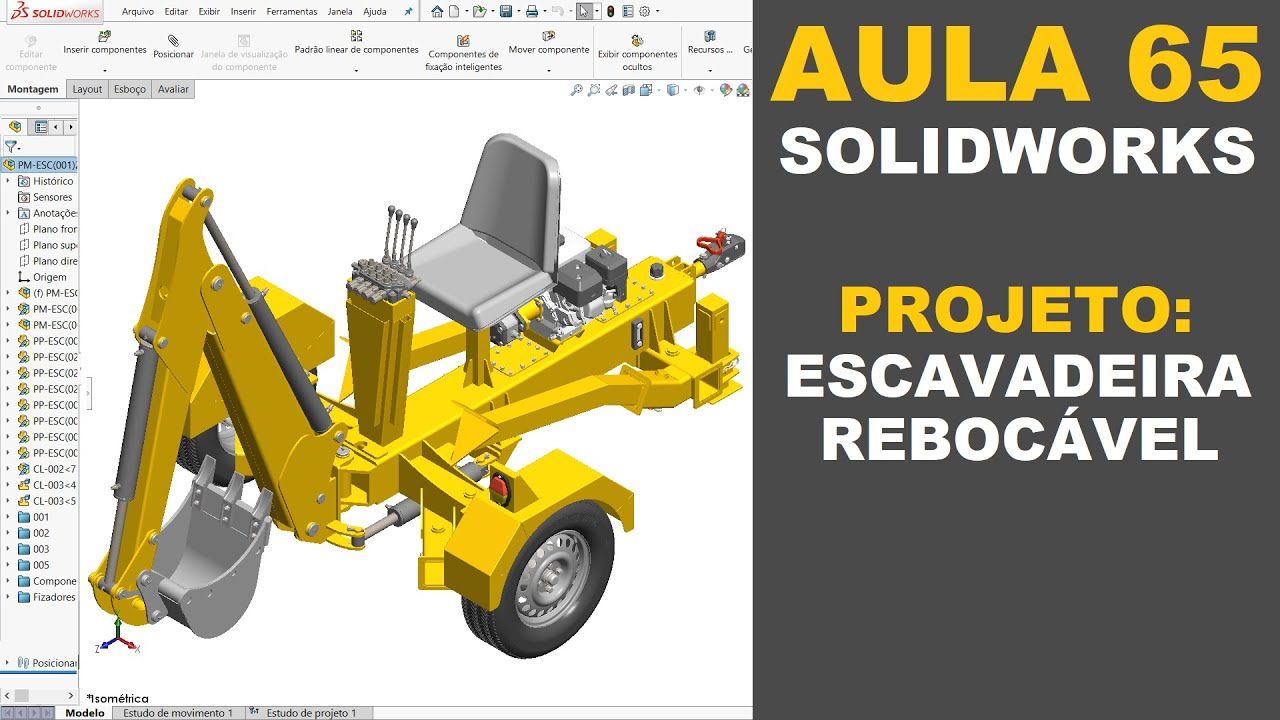Open the Editar menu
Viewport: 1280px width, 720px height.
coord(176,12)
